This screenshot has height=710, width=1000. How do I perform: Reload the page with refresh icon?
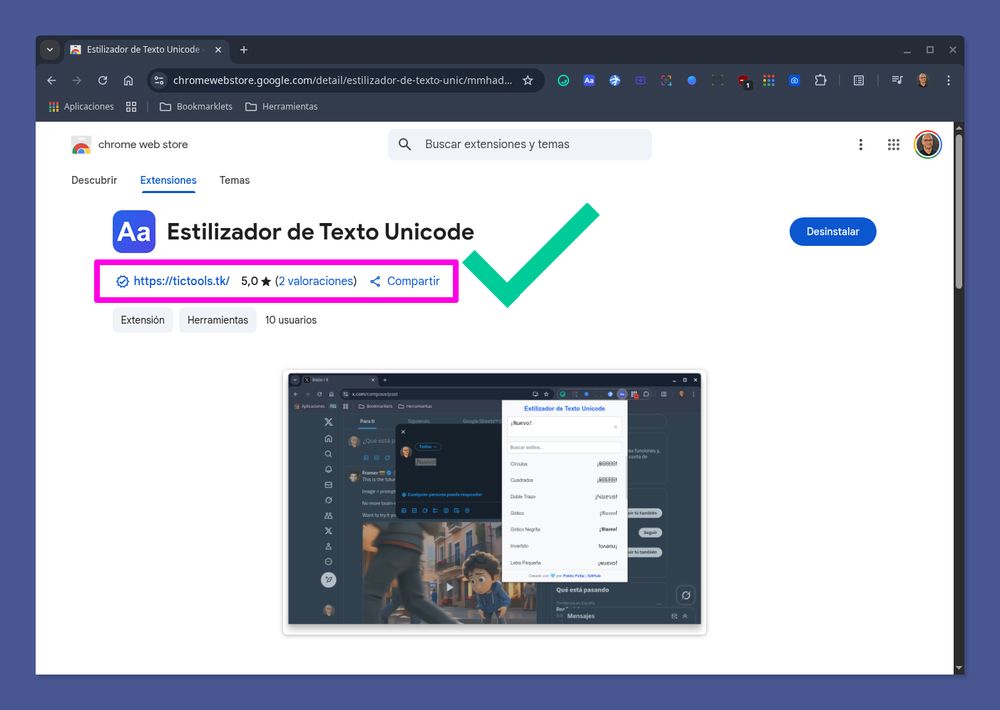103,80
